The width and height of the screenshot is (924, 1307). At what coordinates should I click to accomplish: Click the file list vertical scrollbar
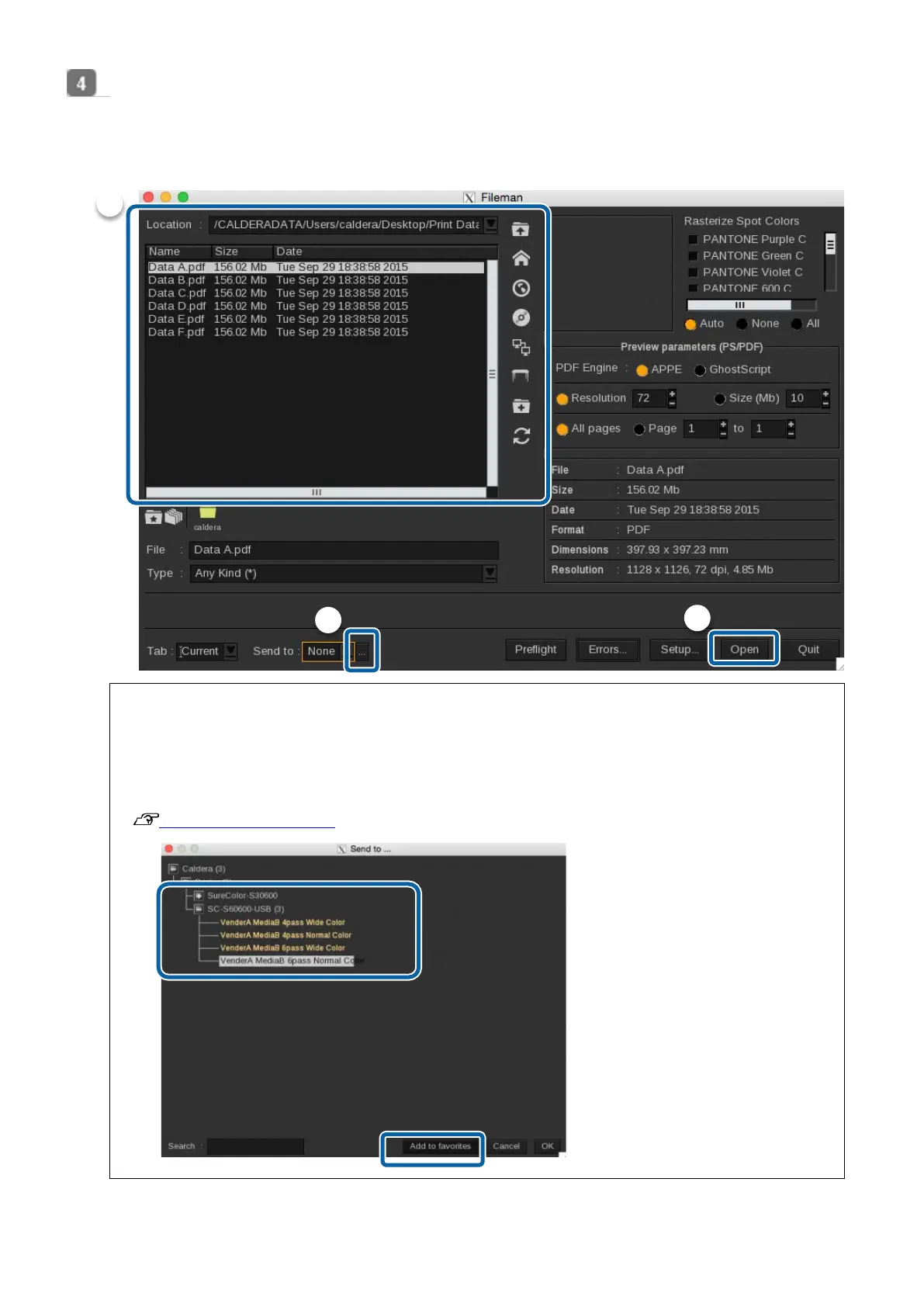pyautogui.click(x=492, y=374)
